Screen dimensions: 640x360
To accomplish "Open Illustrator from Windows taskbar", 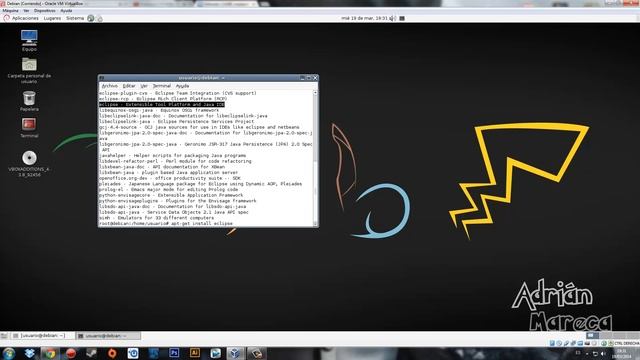I will [x=195, y=353].
